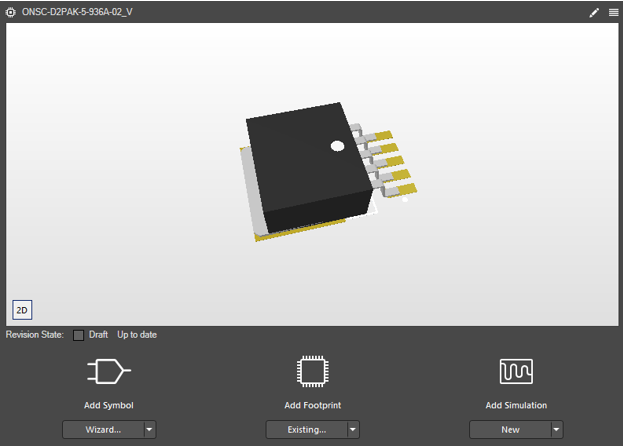Click the component chip icon beside the title
Image resolution: width=623 pixels, height=446 pixels.
(11, 12)
